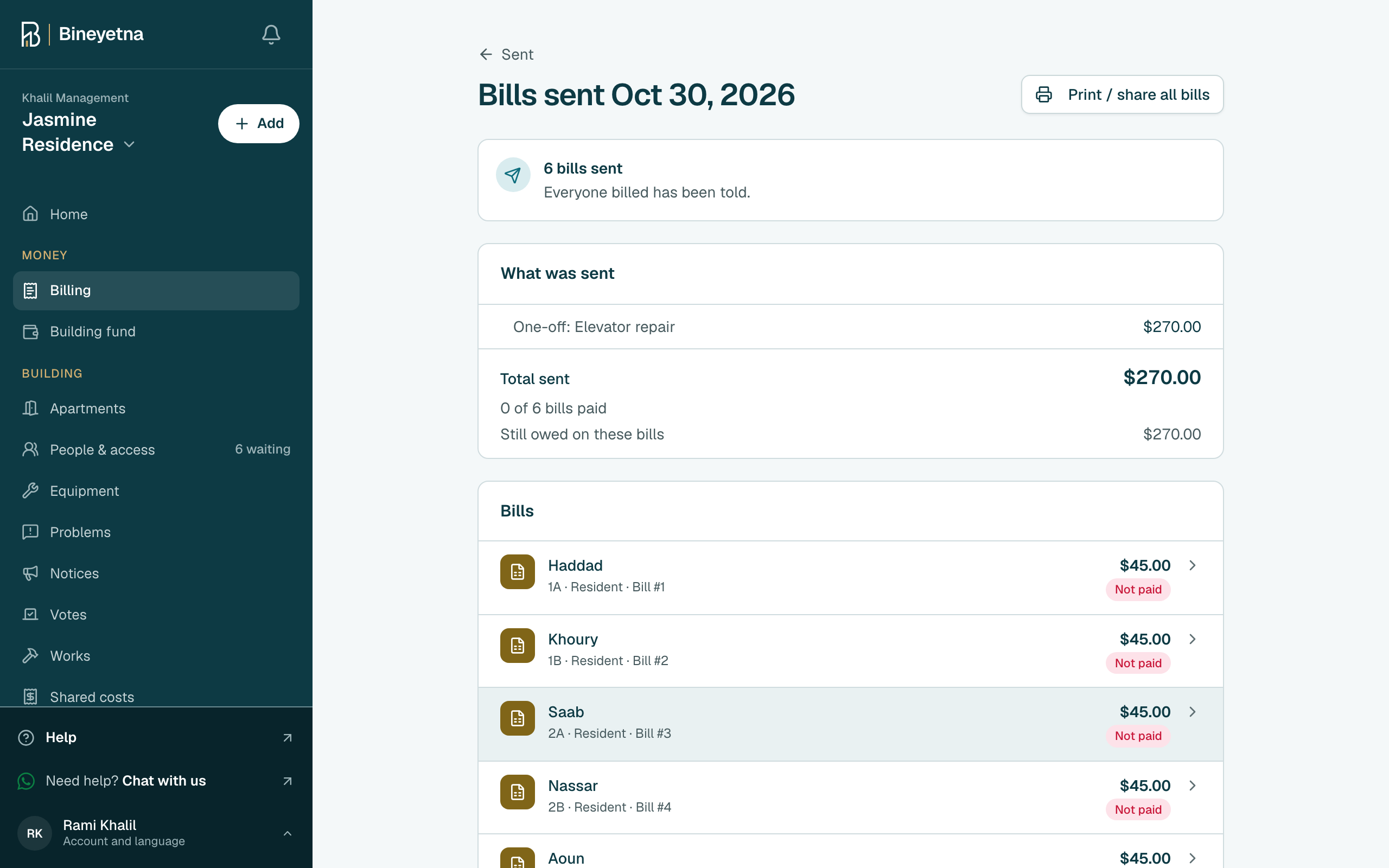Click Print / share all bills
The image size is (1389, 868).
coord(1122,95)
